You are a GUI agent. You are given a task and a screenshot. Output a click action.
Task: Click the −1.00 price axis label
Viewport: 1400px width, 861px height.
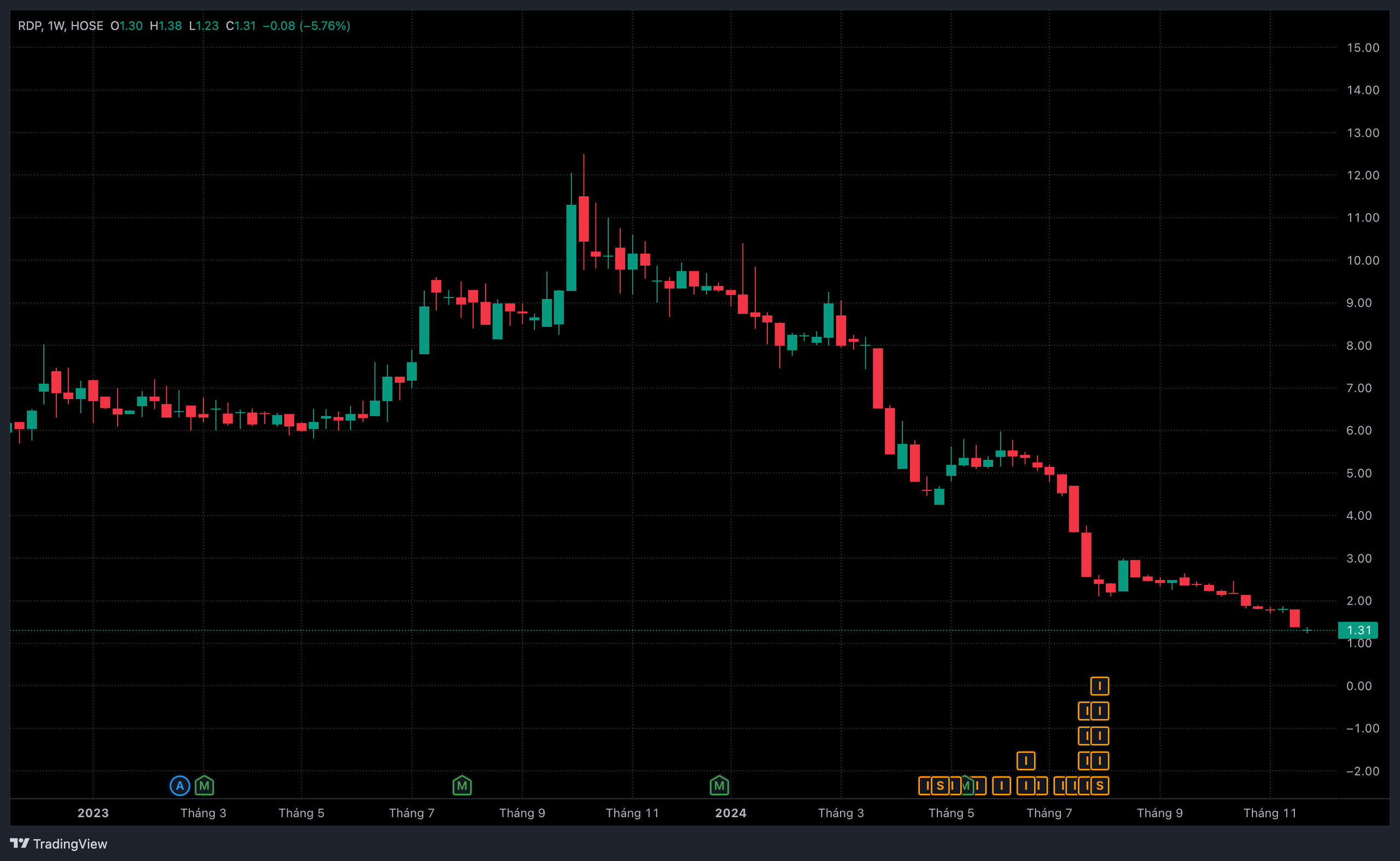1363,728
